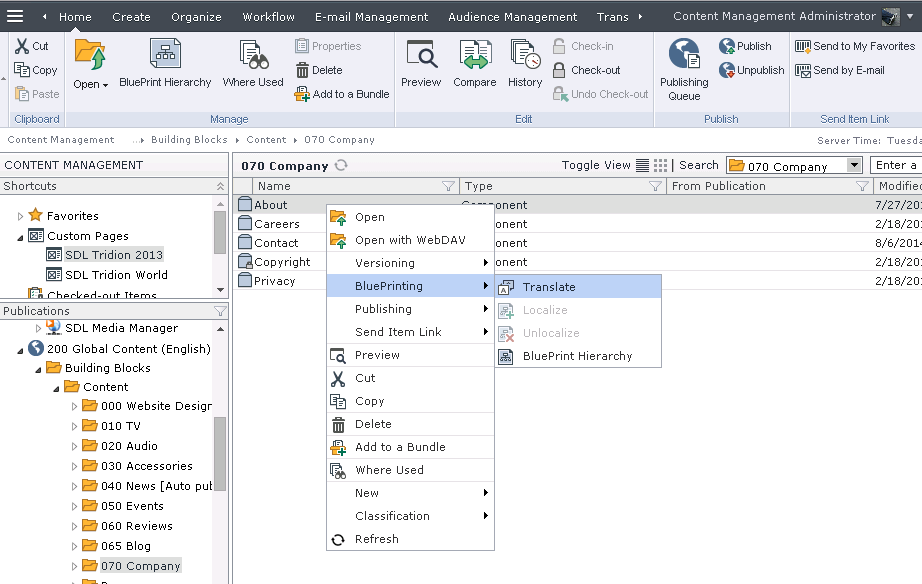The width and height of the screenshot is (922, 584).
Task: Click the search input field
Action: click(896, 166)
